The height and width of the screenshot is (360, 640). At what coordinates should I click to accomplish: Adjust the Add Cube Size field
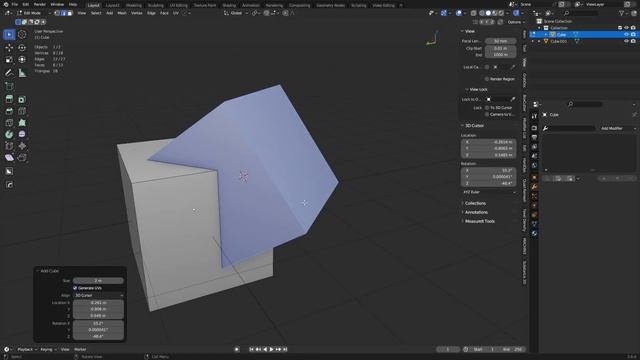pyautogui.click(x=98, y=281)
